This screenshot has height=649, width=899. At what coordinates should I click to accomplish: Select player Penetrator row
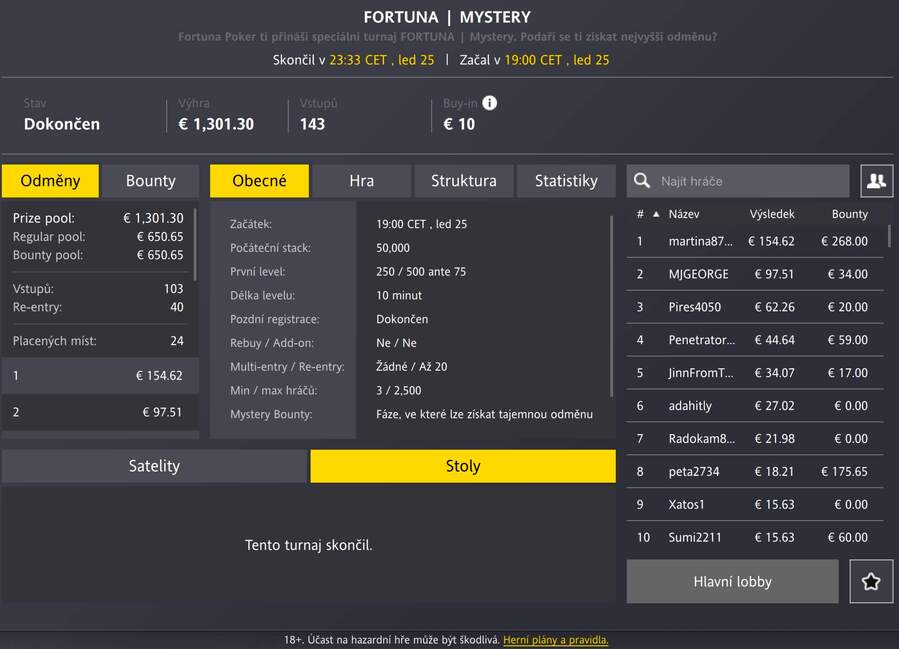[755, 340]
